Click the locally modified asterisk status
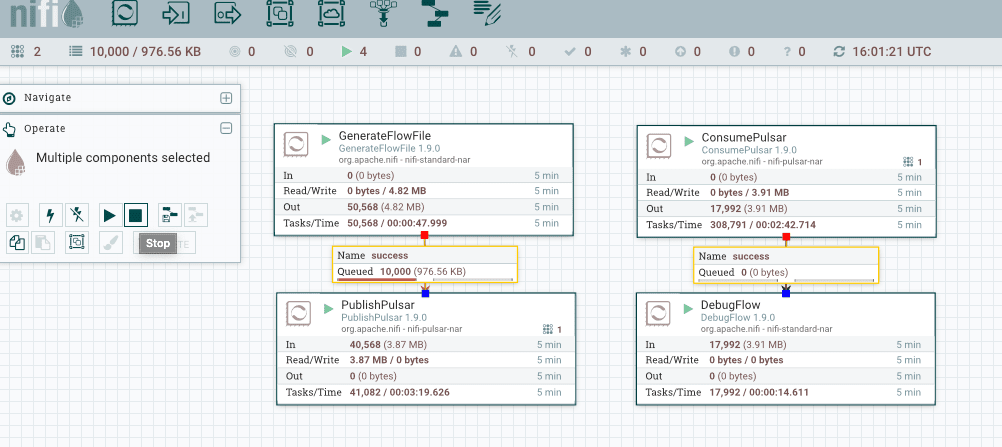The width and height of the screenshot is (1002, 447). pyautogui.click(x=625, y=52)
